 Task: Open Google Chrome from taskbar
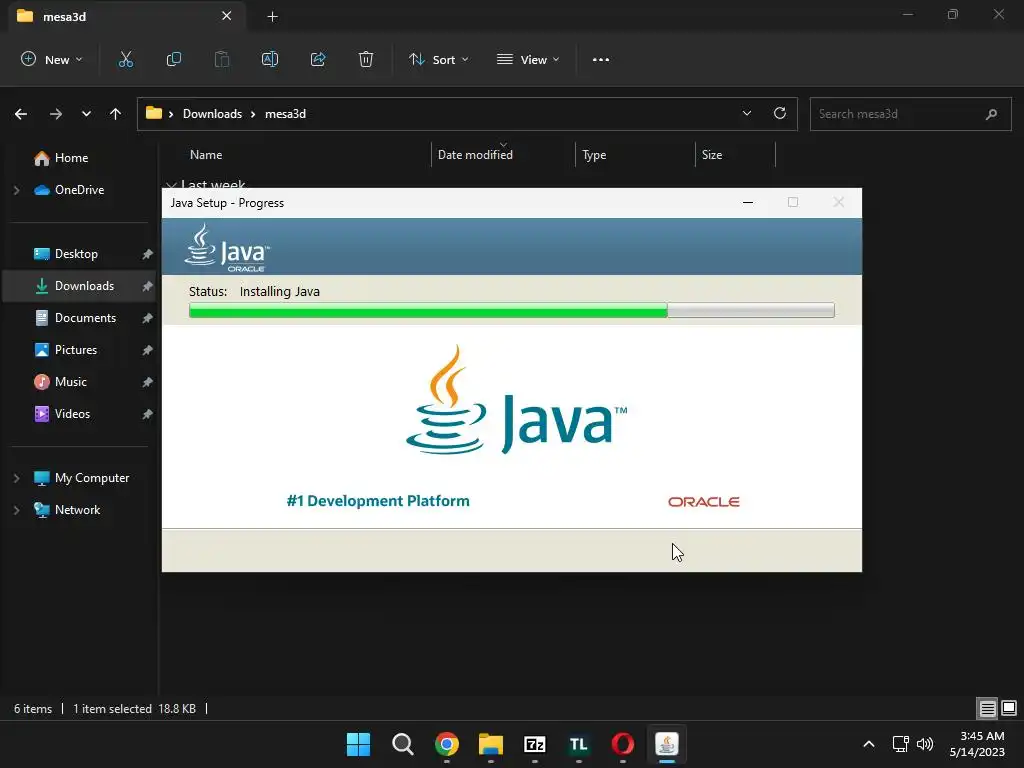click(447, 744)
